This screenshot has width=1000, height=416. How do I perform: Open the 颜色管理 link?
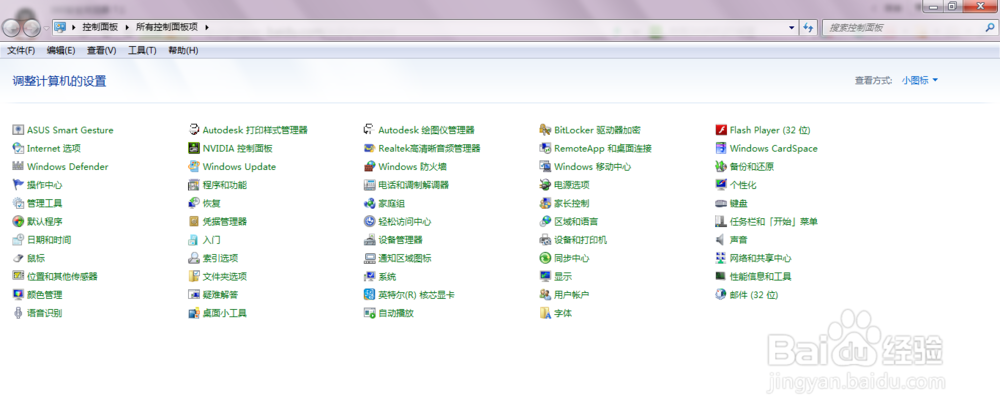(x=45, y=295)
